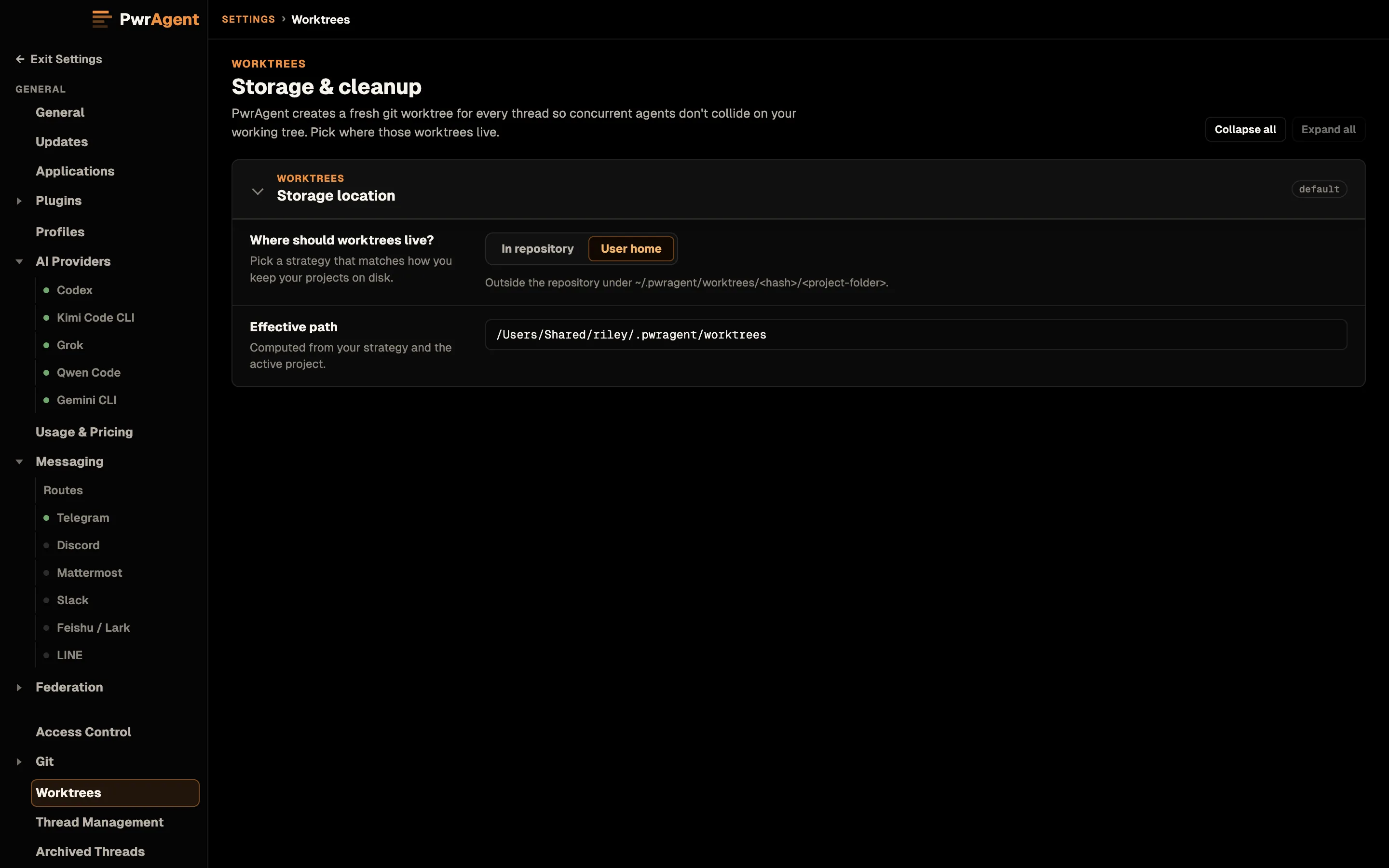The width and height of the screenshot is (1389, 868).
Task: Open the Codex provider settings
Action: coord(75,290)
